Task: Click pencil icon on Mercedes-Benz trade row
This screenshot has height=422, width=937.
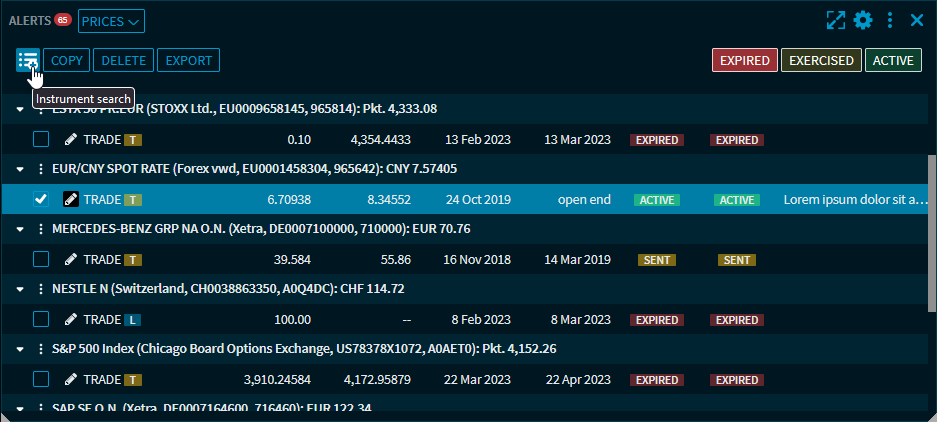Action: (x=71, y=259)
